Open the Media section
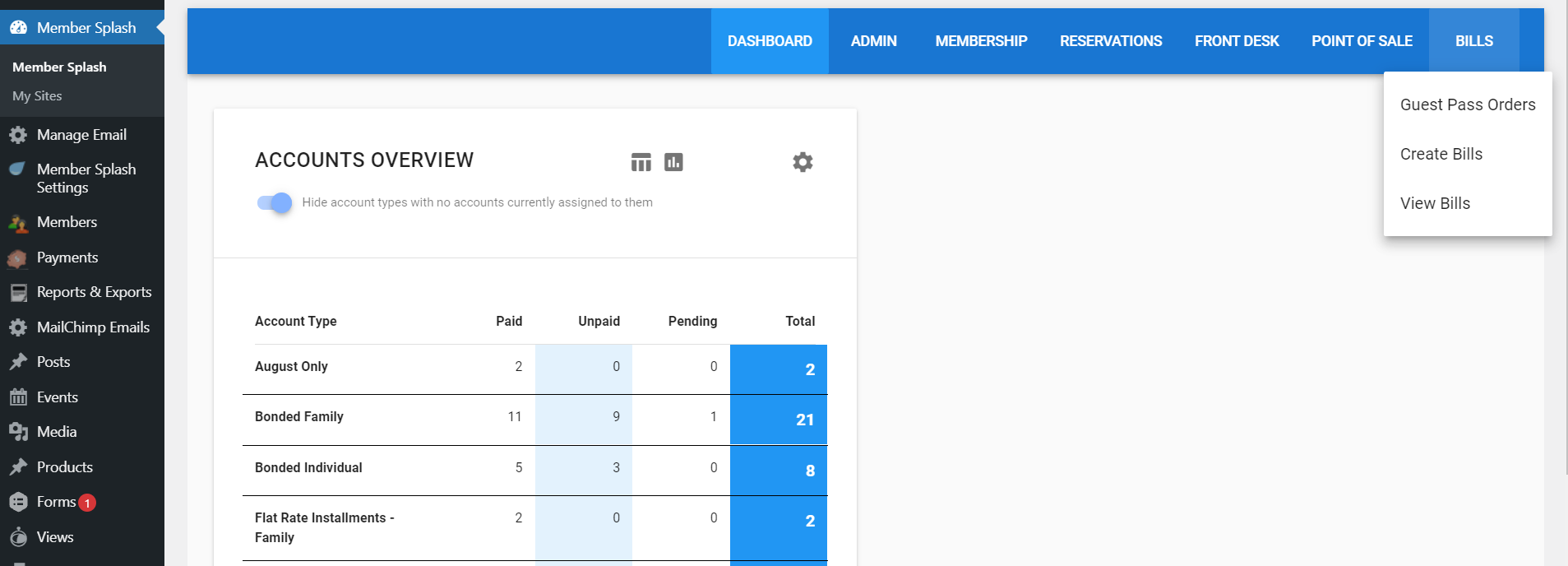The height and width of the screenshot is (566, 1568). (x=57, y=432)
